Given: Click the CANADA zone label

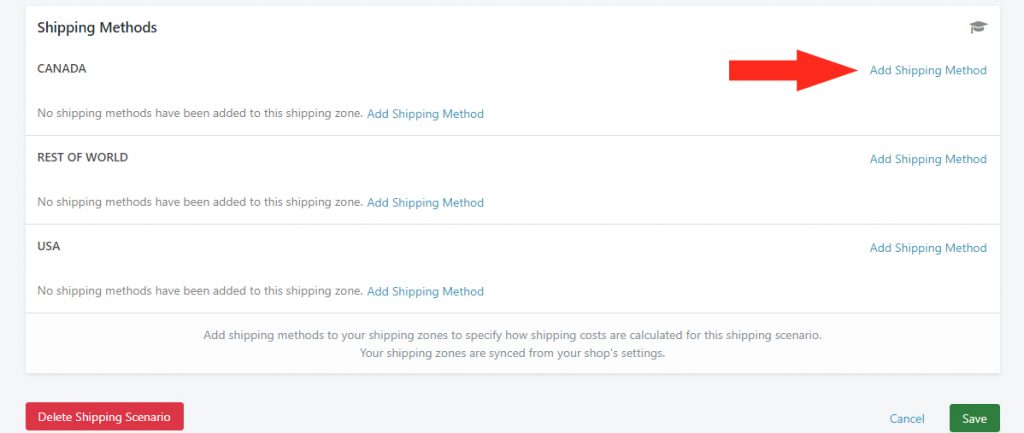Looking at the screenshot, I should (61, 69).
